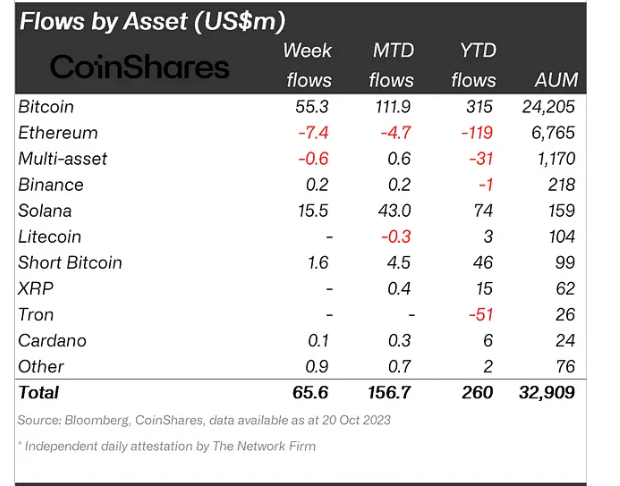Image resolution: width=620 pixels, height=486 pixels.
Task: Click the YTD flows column header
Action: click(x=473, y=65)
